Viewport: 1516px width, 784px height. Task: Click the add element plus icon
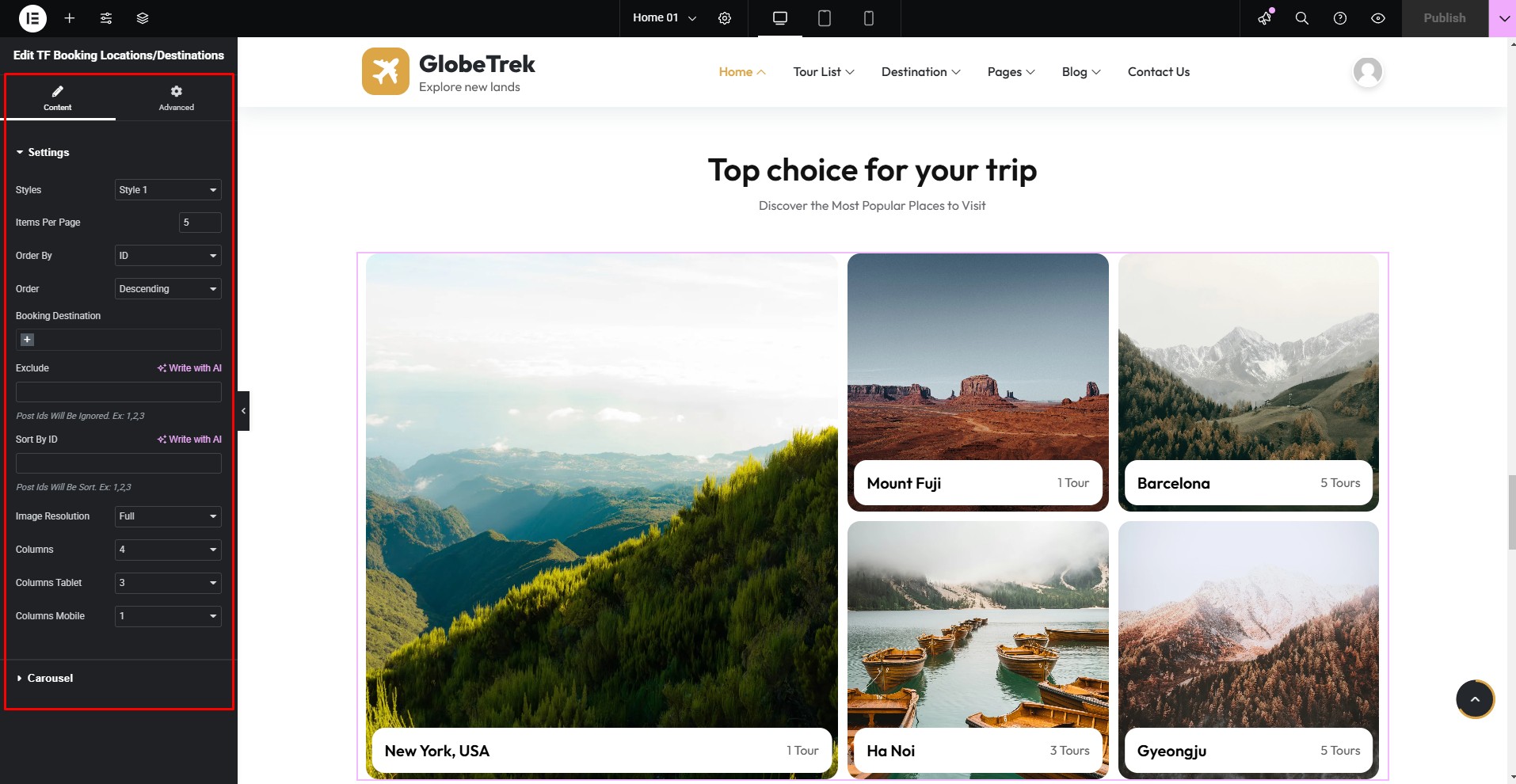pyautogui.click(x=70, y=17)
